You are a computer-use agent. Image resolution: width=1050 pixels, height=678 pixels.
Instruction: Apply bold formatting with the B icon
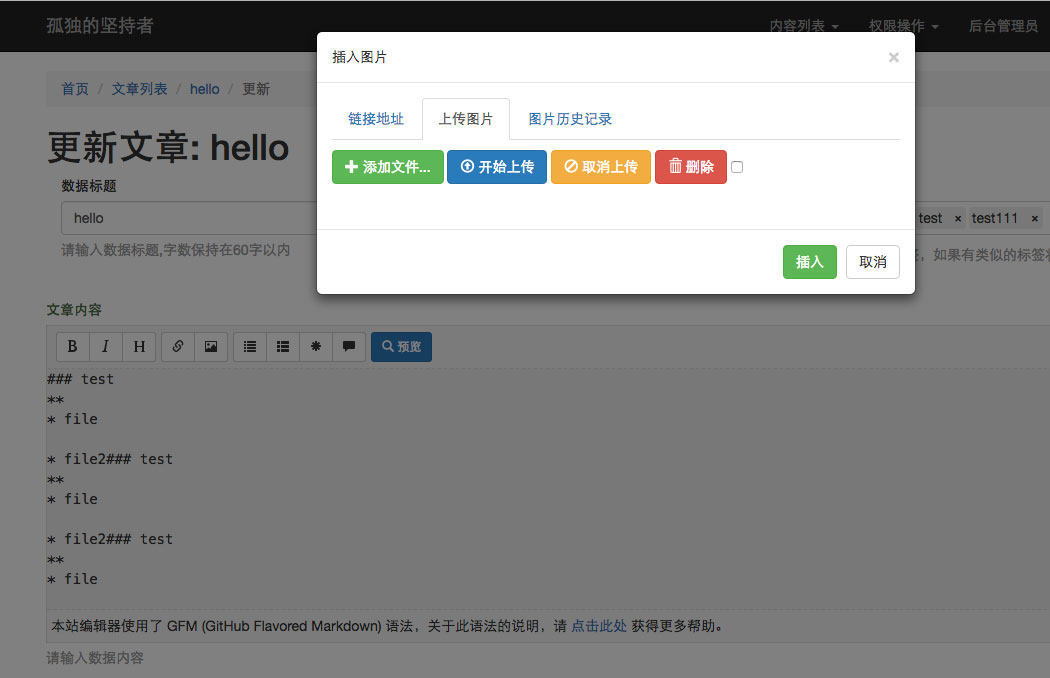(72, 346)
